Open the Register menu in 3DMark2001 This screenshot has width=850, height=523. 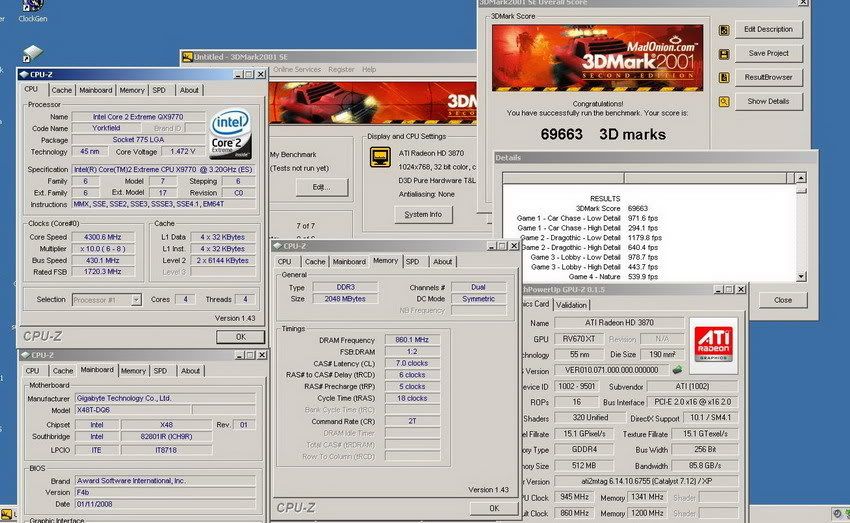click(x=341, y=69)
